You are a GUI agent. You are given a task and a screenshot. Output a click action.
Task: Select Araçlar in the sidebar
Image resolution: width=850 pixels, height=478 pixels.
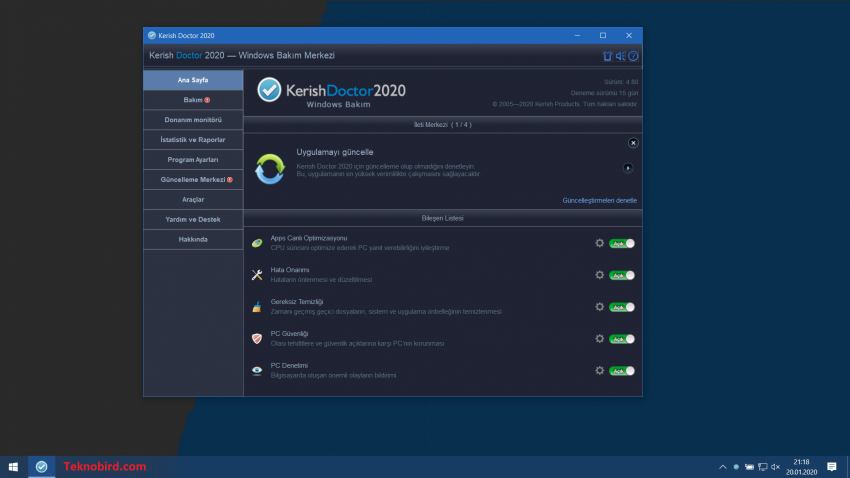193,199
